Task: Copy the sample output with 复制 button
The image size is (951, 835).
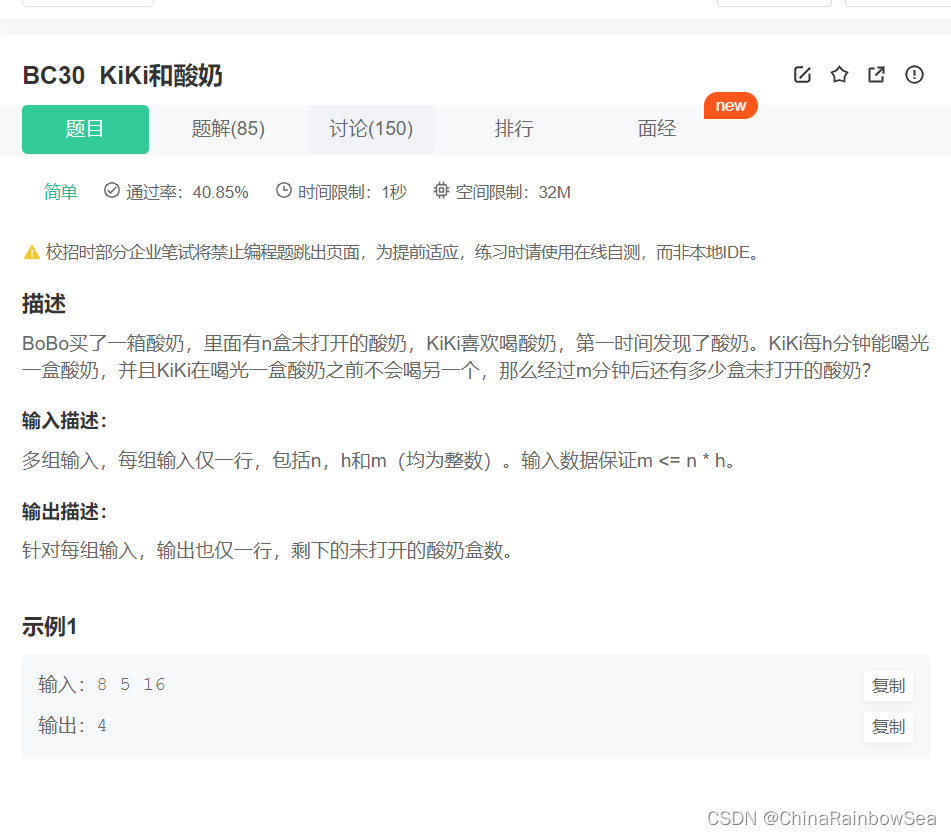Action: pos(888,726)
